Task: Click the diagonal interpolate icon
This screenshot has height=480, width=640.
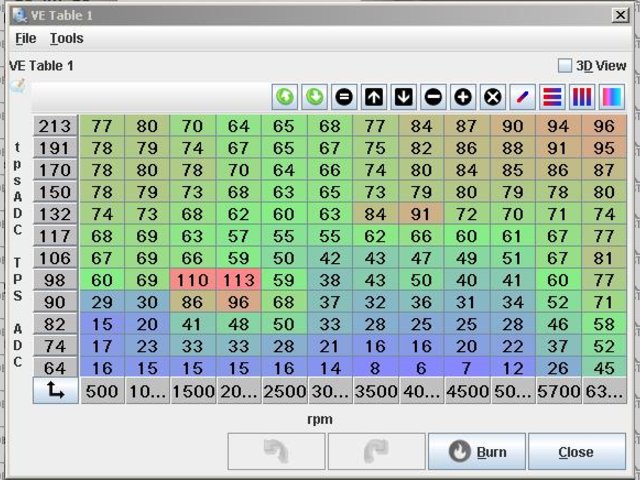Action: coord(522,97)
